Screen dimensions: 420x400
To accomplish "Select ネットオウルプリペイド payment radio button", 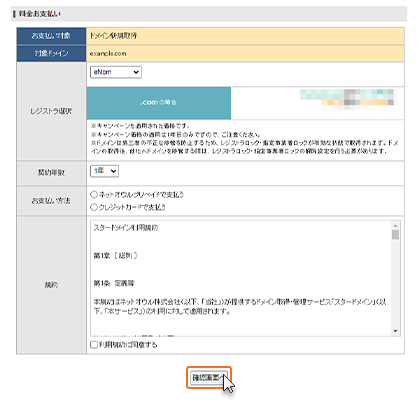I will point(94,194).
